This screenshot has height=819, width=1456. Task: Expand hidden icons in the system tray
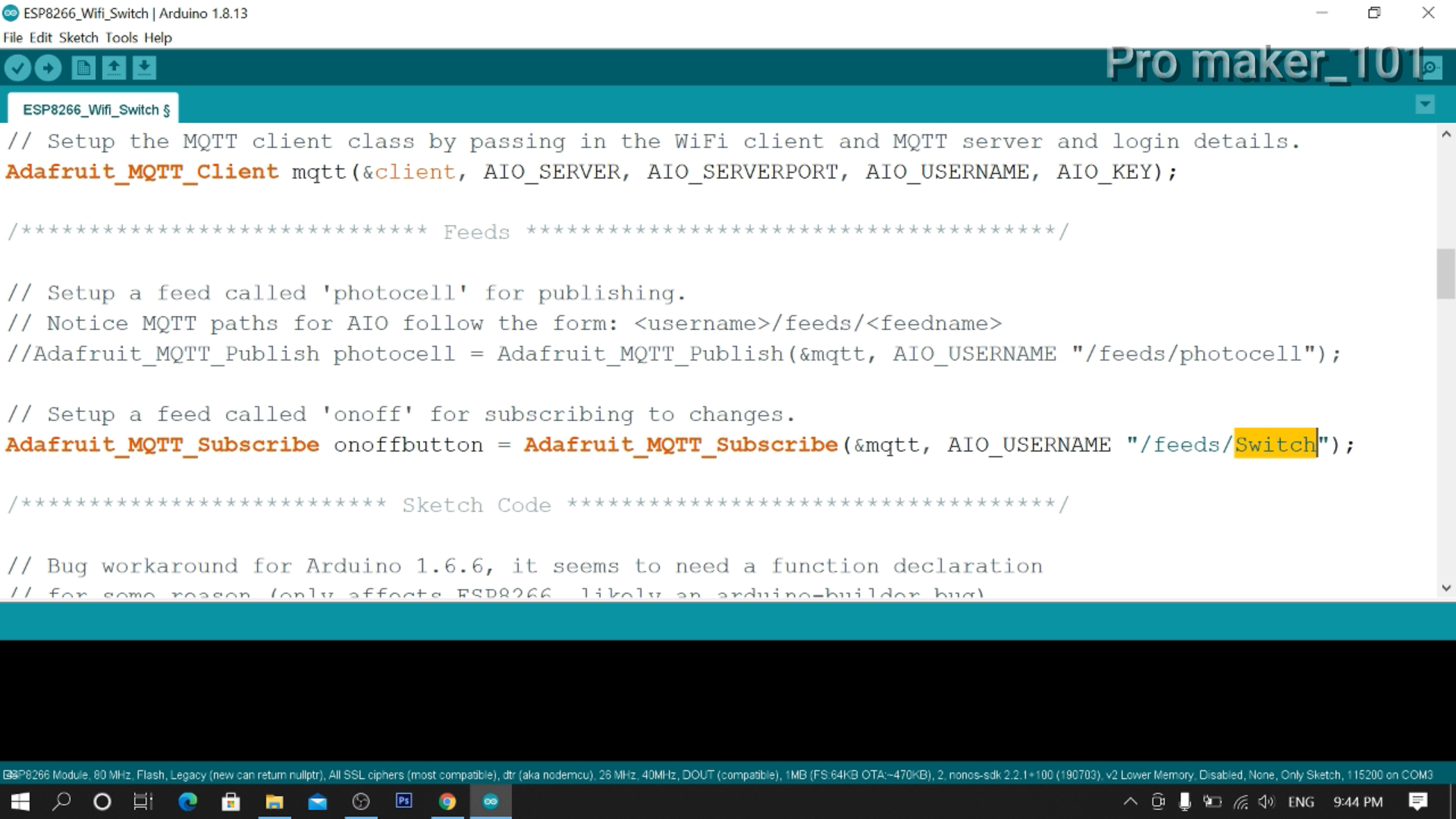[x=1130, y=802]
